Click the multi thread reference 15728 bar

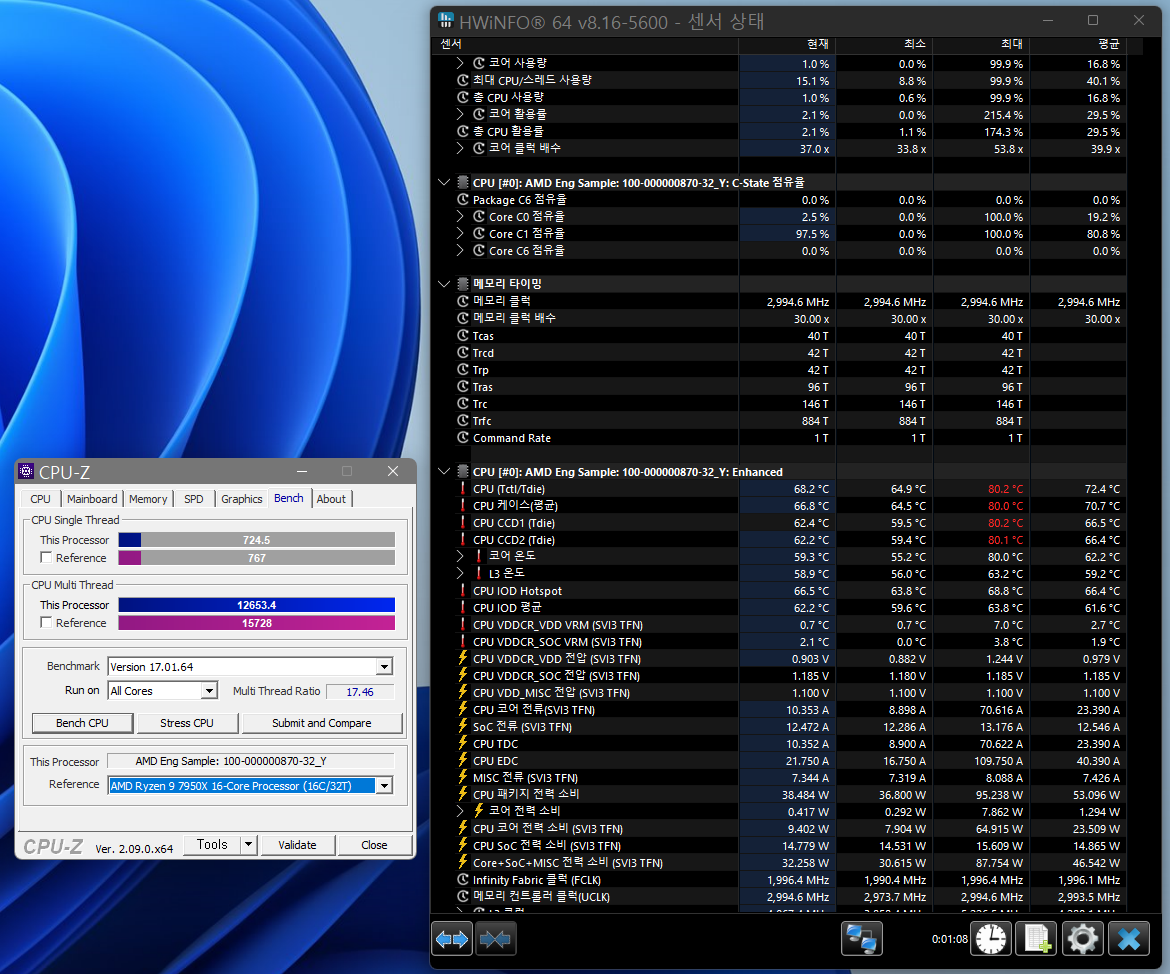(x=257, y=622)
